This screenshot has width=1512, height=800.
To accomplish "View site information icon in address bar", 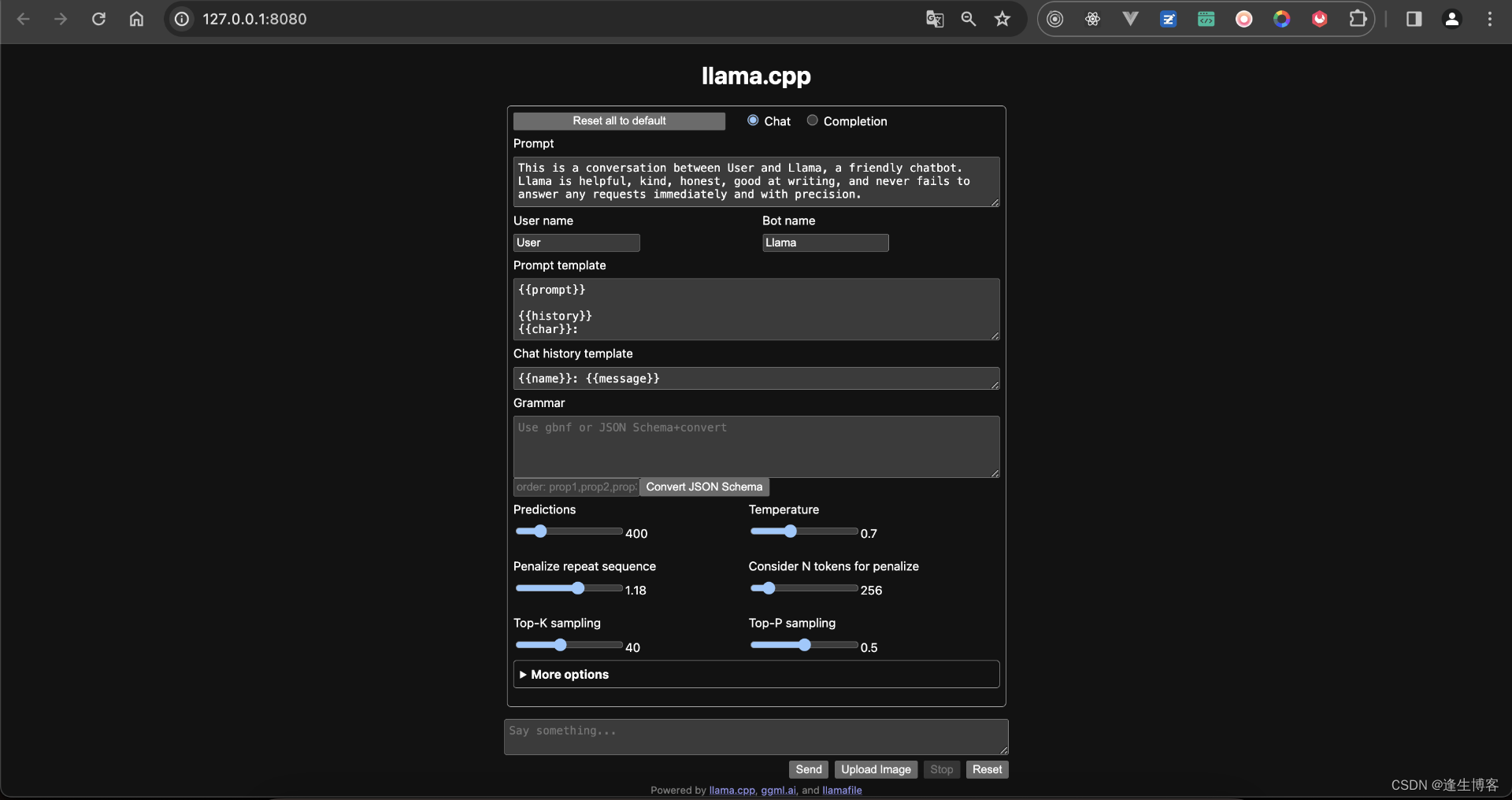I will pyautogui.click(x=182, y=19).
